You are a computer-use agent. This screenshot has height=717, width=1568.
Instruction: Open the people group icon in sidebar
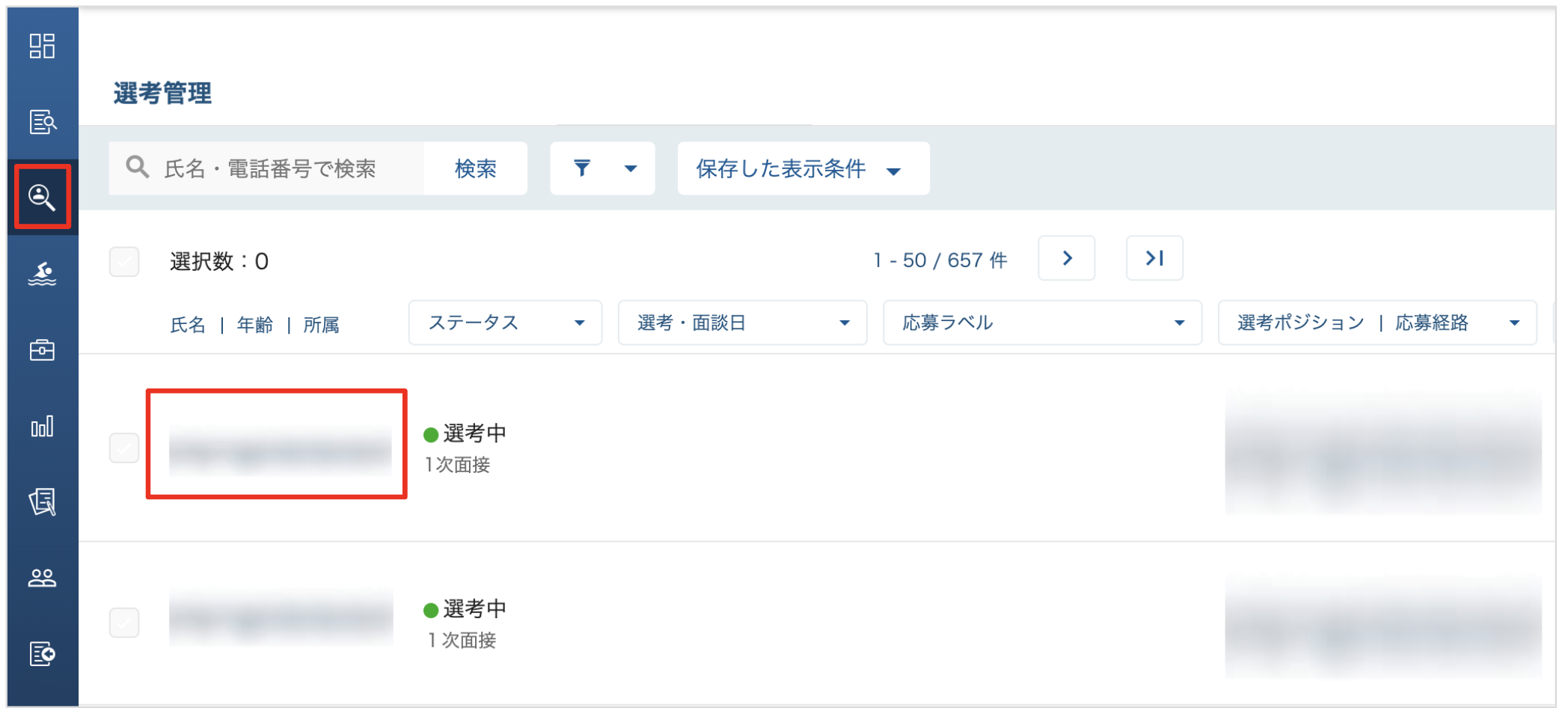pyautogui.click(x=42, y=578)
